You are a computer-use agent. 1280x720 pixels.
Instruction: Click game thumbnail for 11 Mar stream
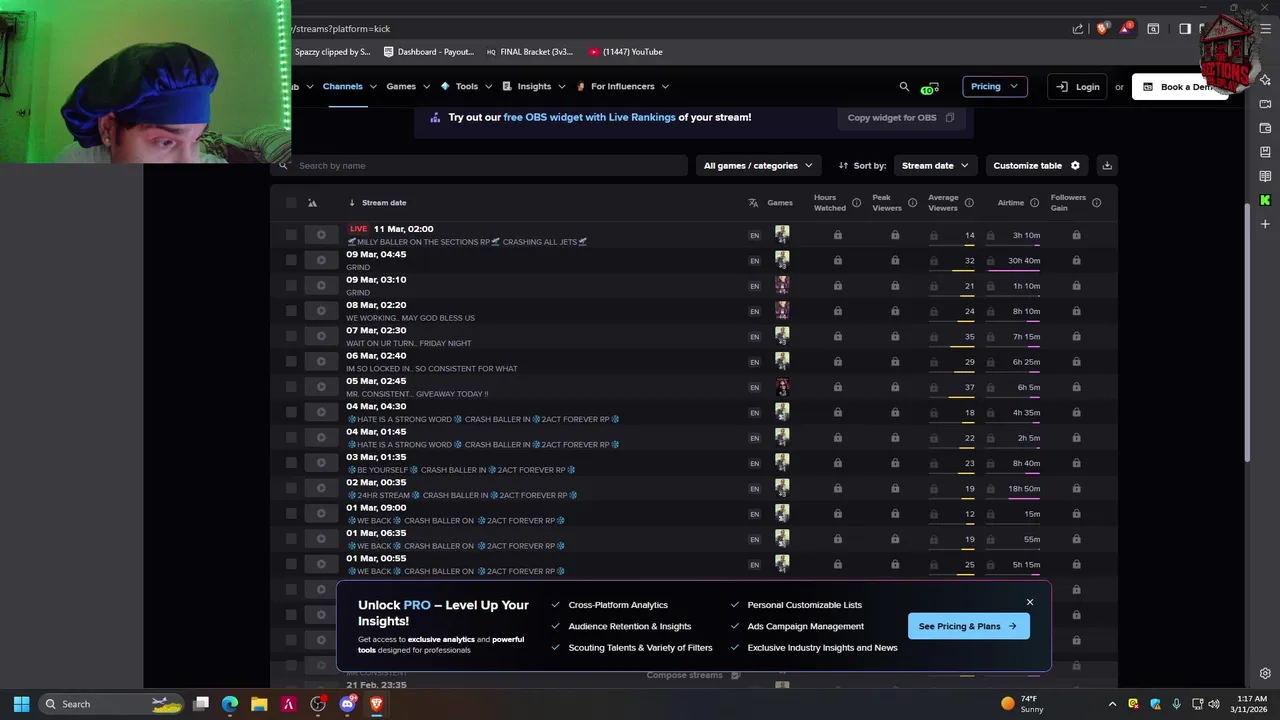pyautogui.click(x=782, y=235)
